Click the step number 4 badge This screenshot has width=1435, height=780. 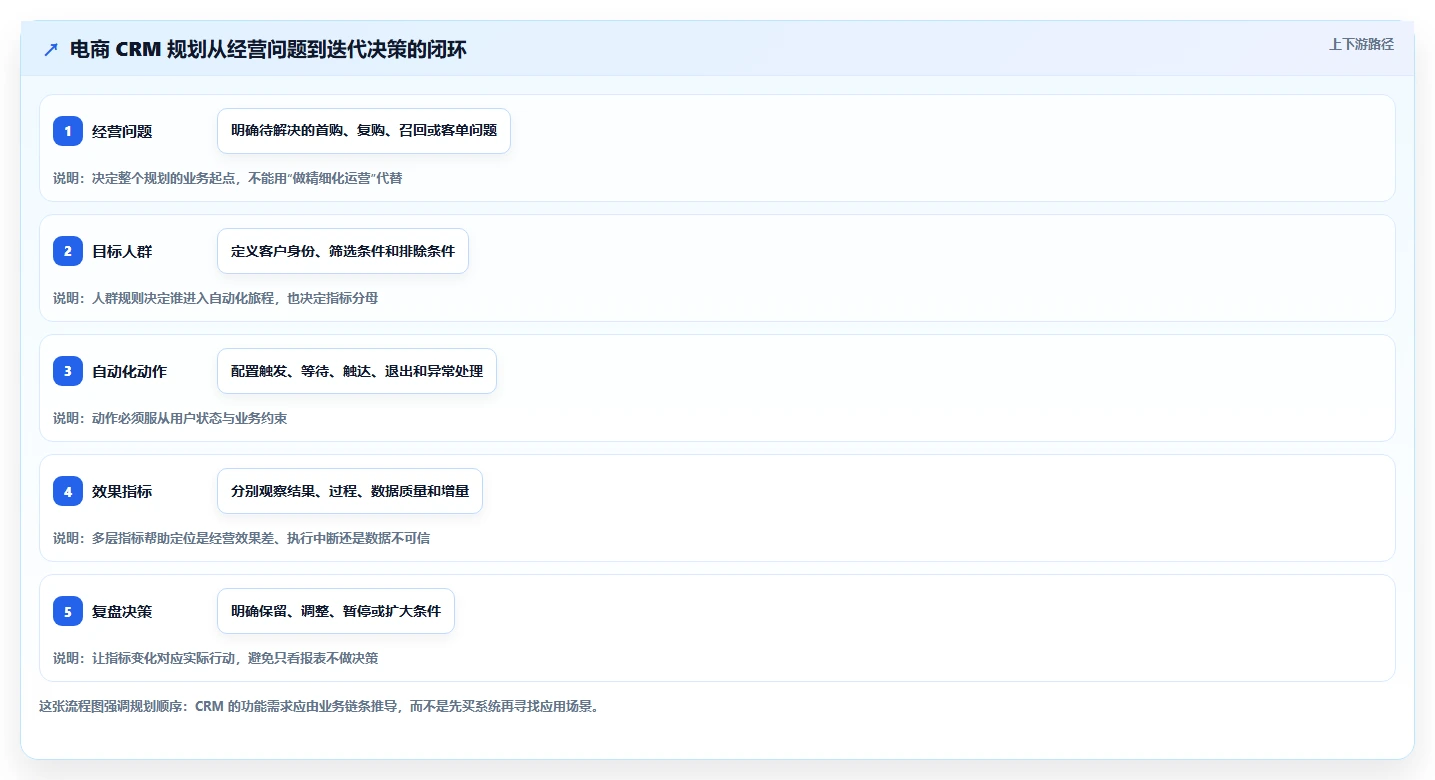(68, 491)
